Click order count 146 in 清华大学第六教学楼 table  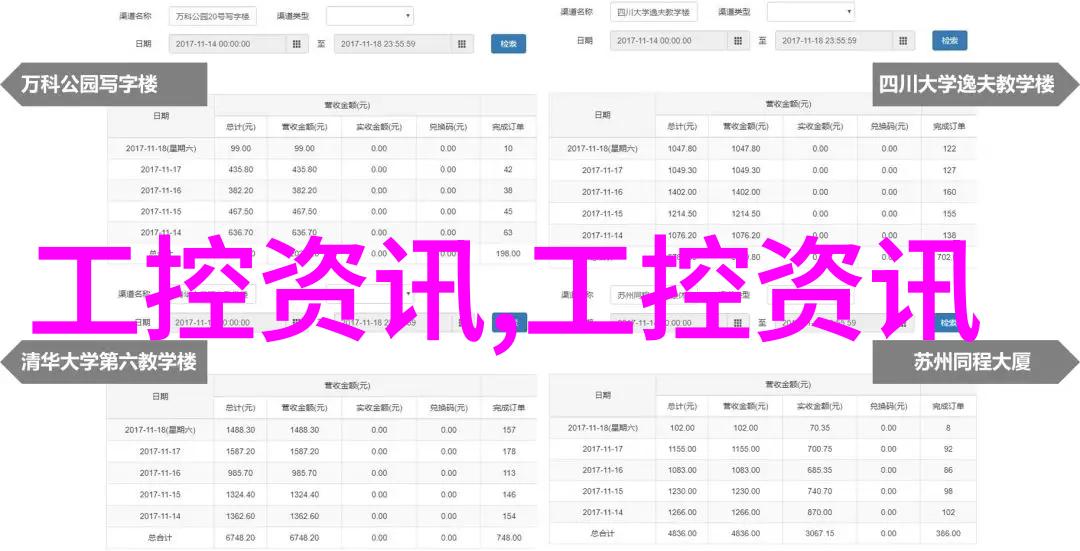[x=508, y=495]
